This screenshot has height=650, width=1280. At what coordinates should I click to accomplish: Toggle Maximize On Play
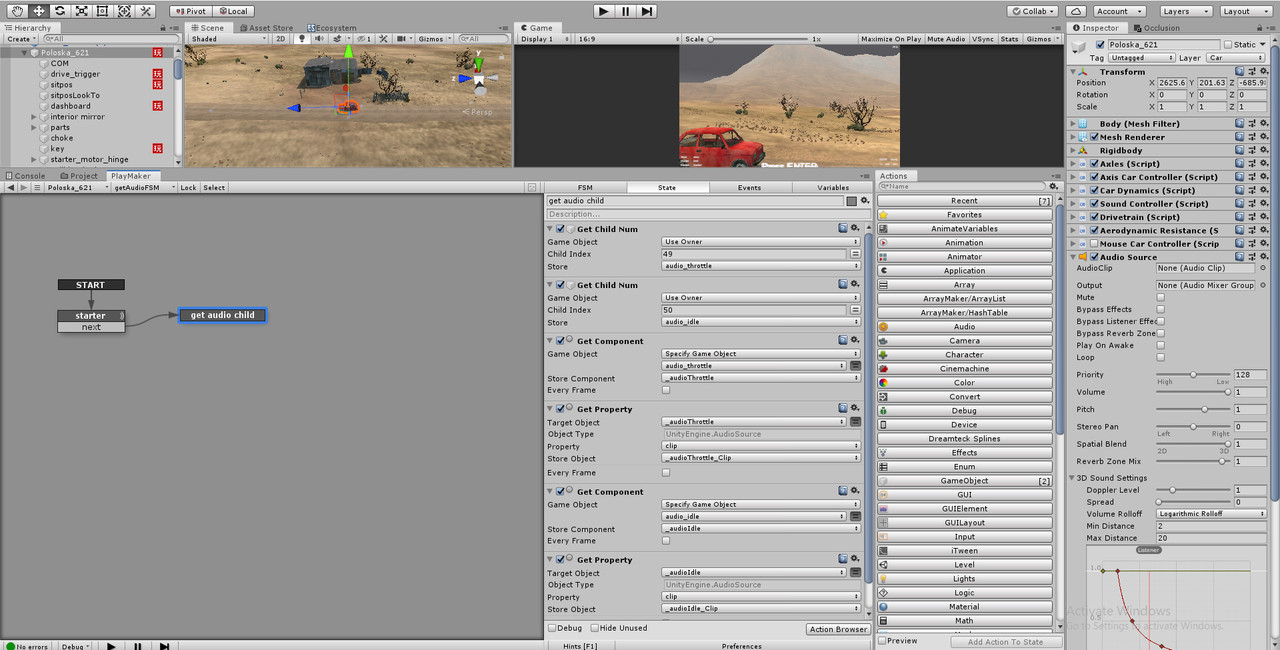click(891, 39)
